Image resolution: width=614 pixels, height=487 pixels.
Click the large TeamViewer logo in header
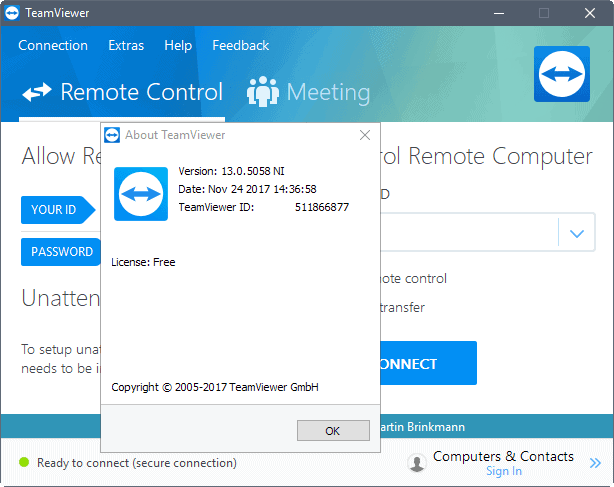pos(562,74)
